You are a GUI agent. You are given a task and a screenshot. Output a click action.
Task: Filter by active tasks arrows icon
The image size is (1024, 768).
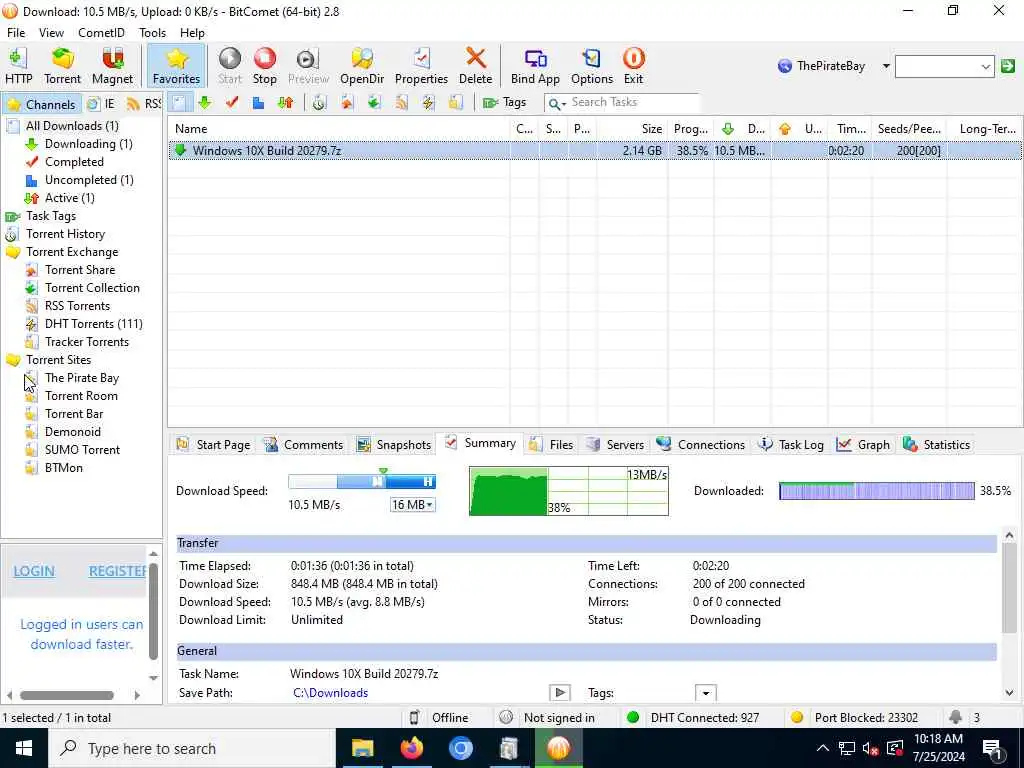285,103
